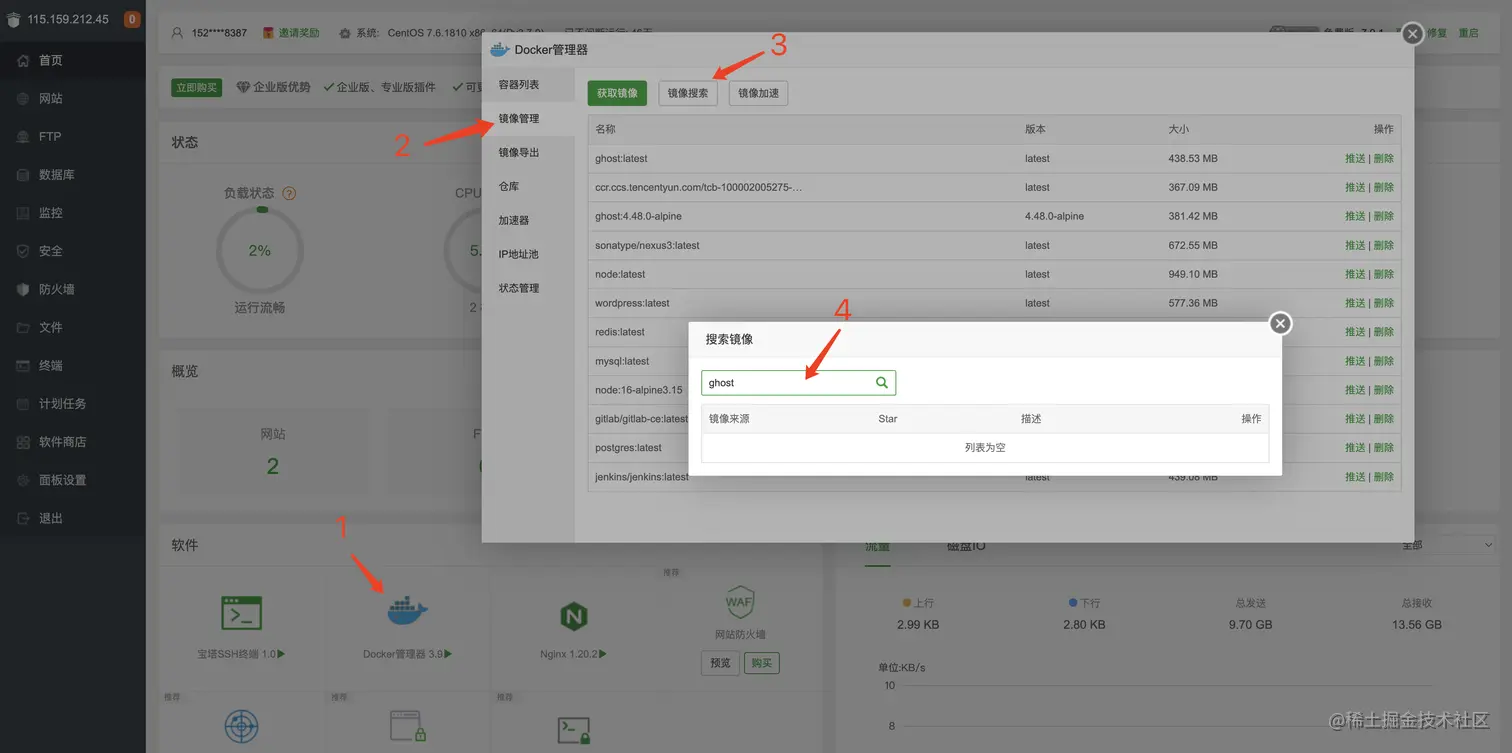The width and height of the screenshot is (1512, 753).
Task: Open the 软件商店 grid icon in sidebar
Action: 22,442
